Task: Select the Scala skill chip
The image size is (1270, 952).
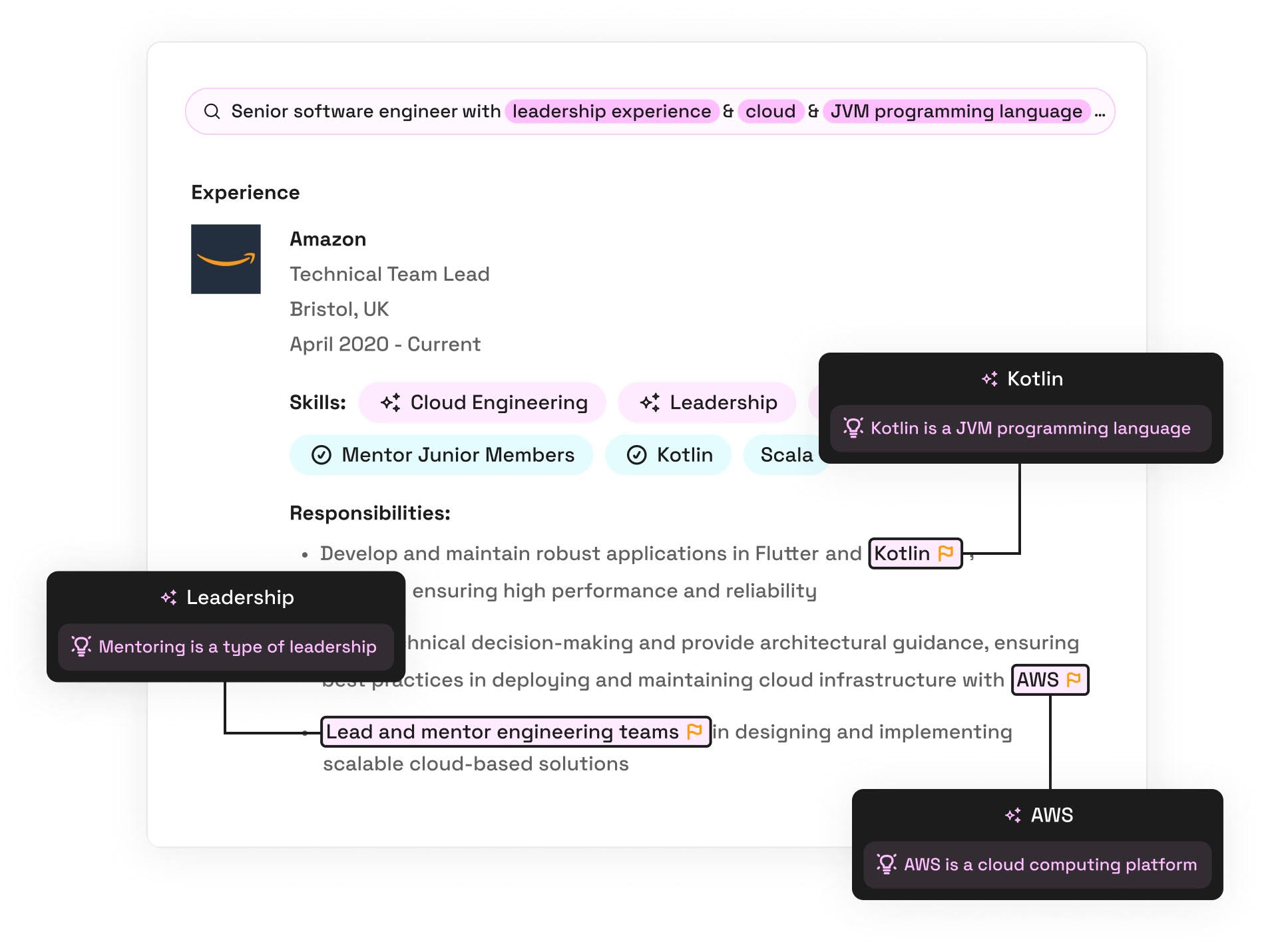Action: [785, 455]
